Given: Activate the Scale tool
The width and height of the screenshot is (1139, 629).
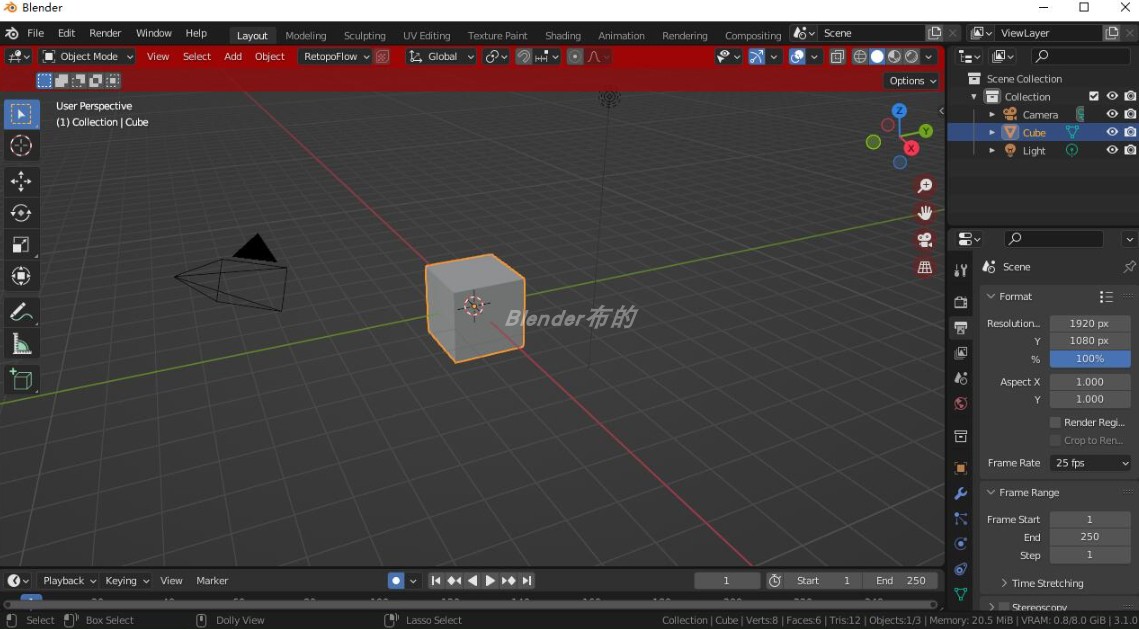Looking at the screenshot, I should (21, 245).
